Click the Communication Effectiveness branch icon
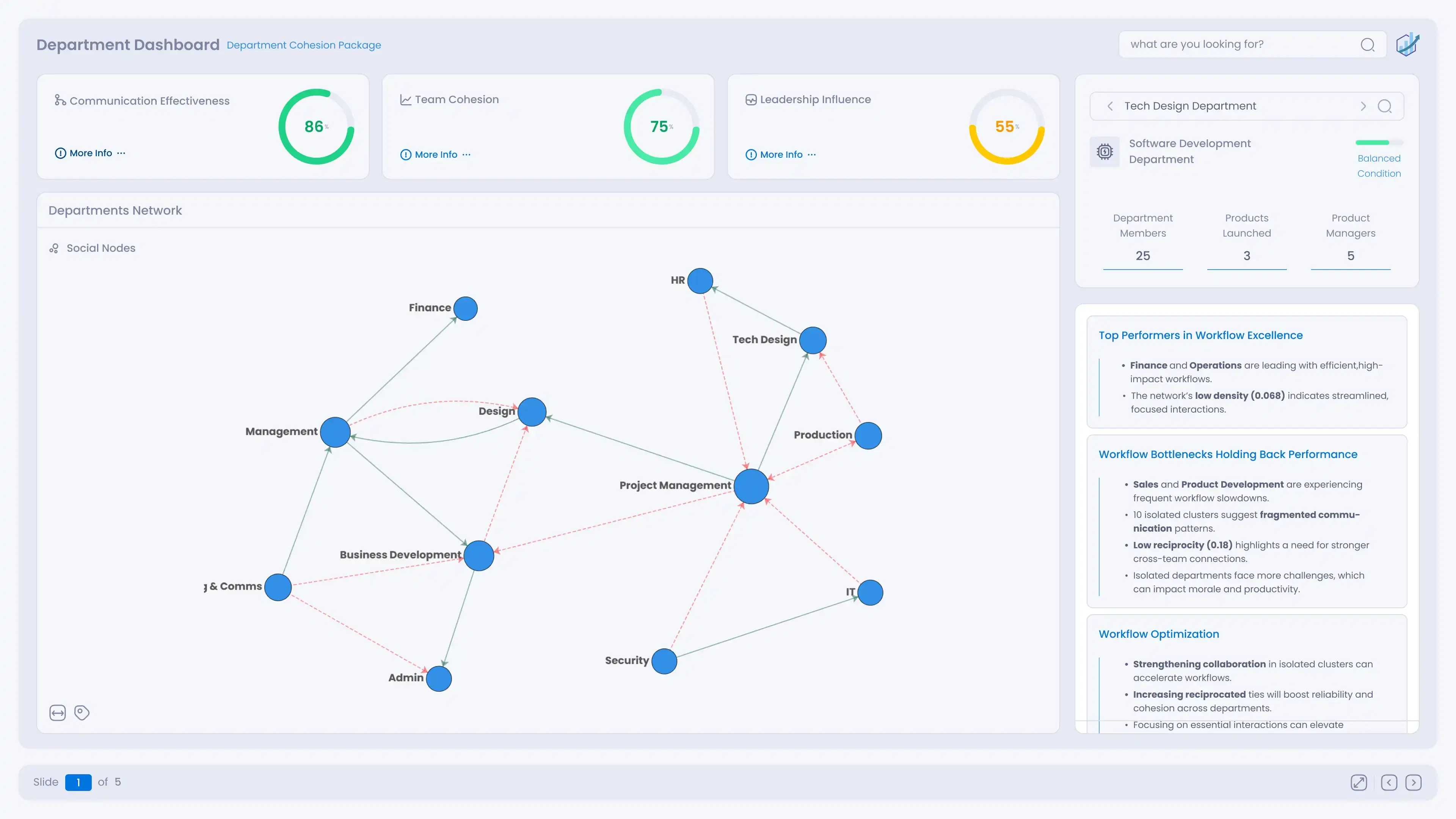This screenshot has width=1456, height=819. (x=60, y=100)
